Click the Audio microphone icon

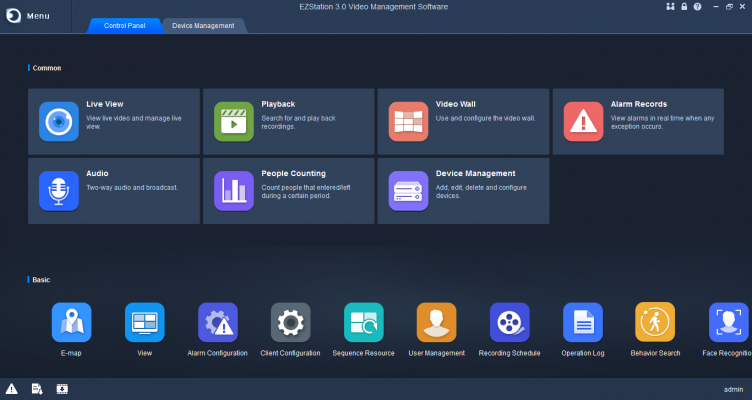(59, 191)
